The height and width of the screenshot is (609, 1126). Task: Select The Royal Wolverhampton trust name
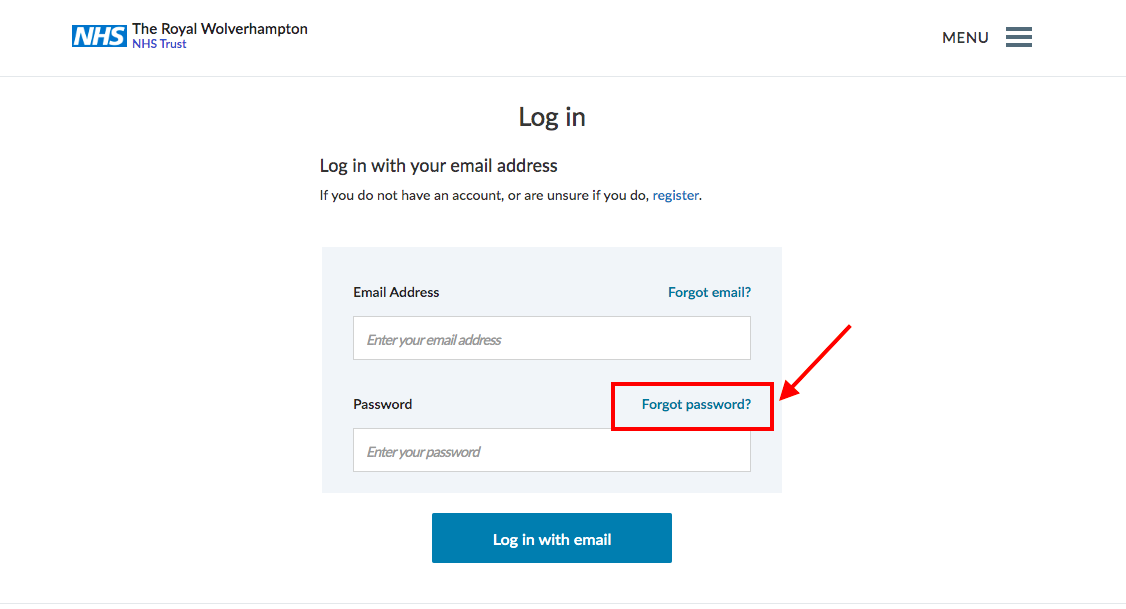pyautogui.click(x=220, y=29)
